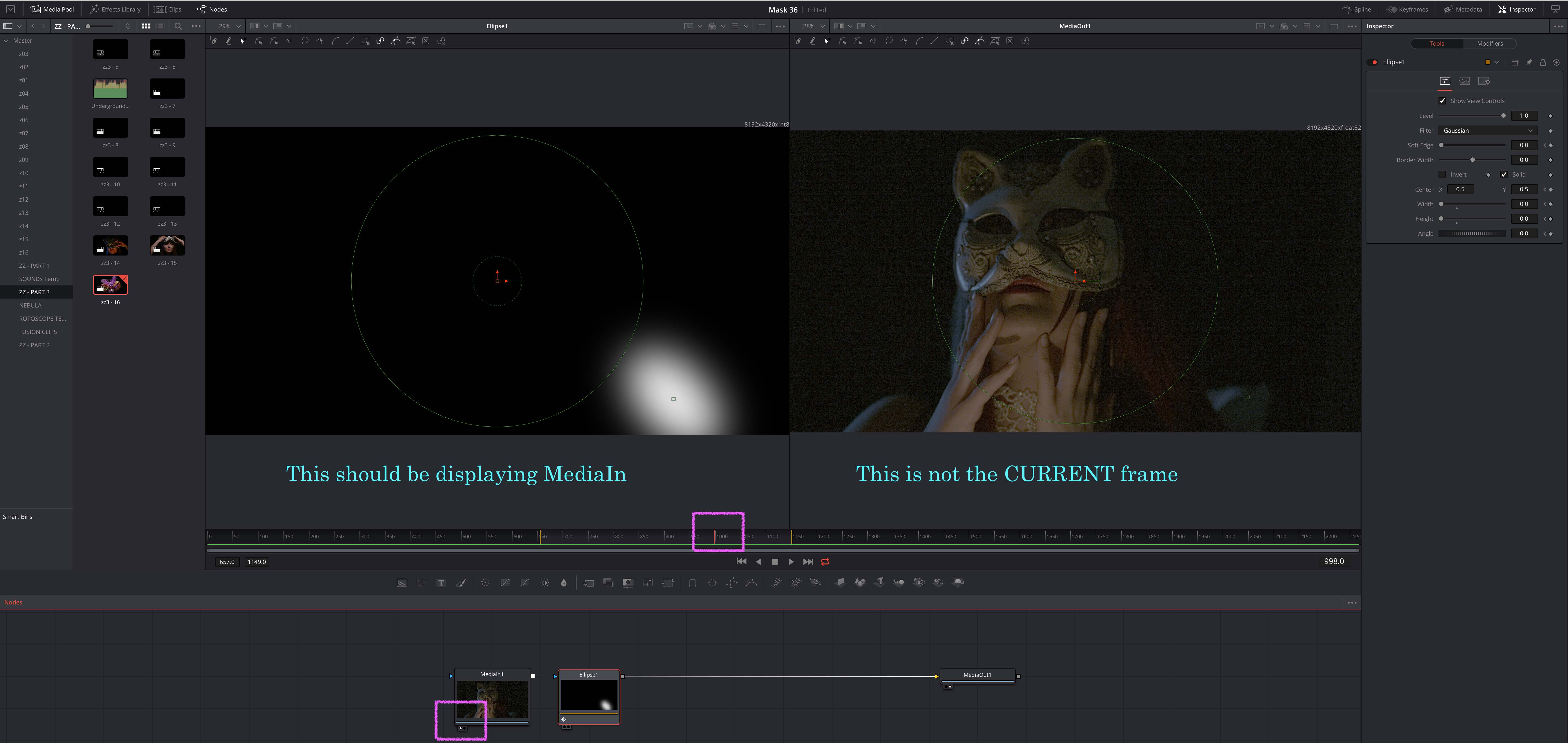The height and width of the screenshot is (743, 1568).
Task: Open the media pool sort order dropdown
Action: click(x=127, y=26)
